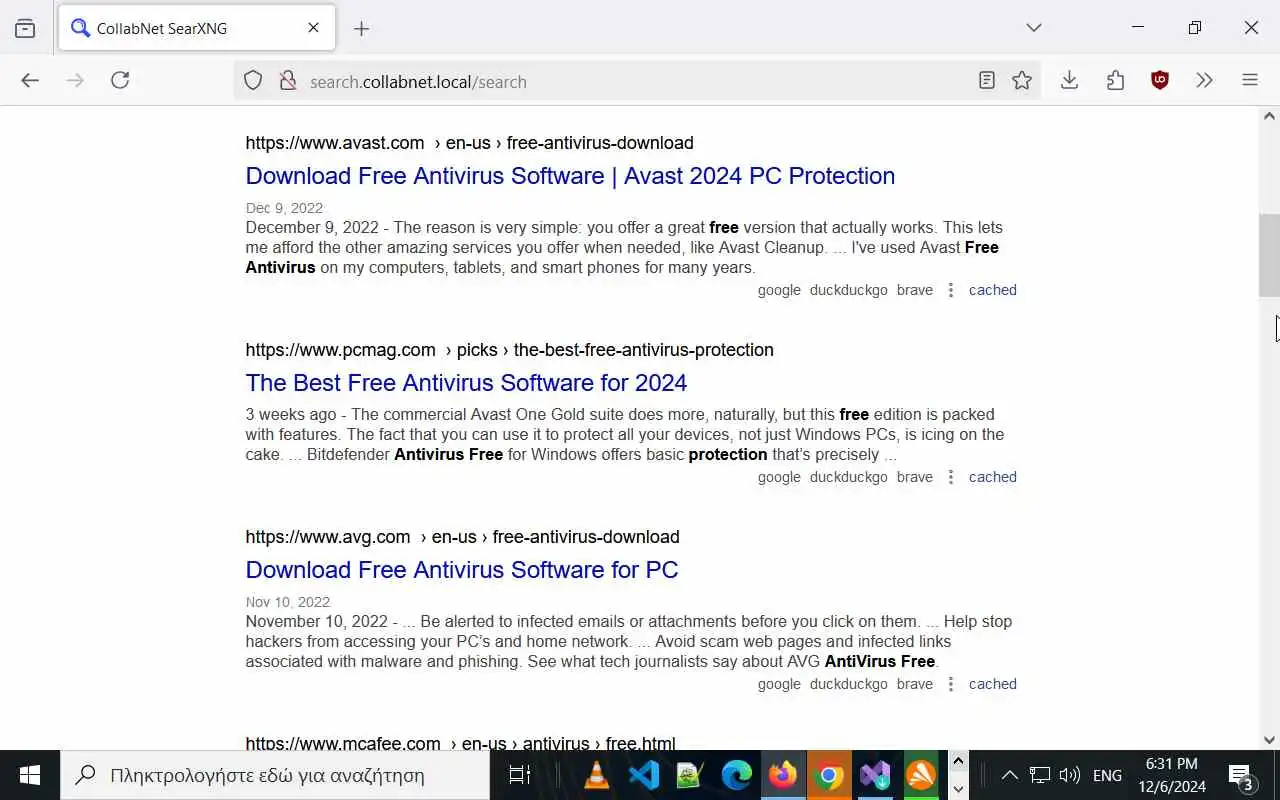This screenshot has height=800, width=1280.
Task: Open Download Free Antivirus Software for PC result
Action: click(x=462, y=570)
